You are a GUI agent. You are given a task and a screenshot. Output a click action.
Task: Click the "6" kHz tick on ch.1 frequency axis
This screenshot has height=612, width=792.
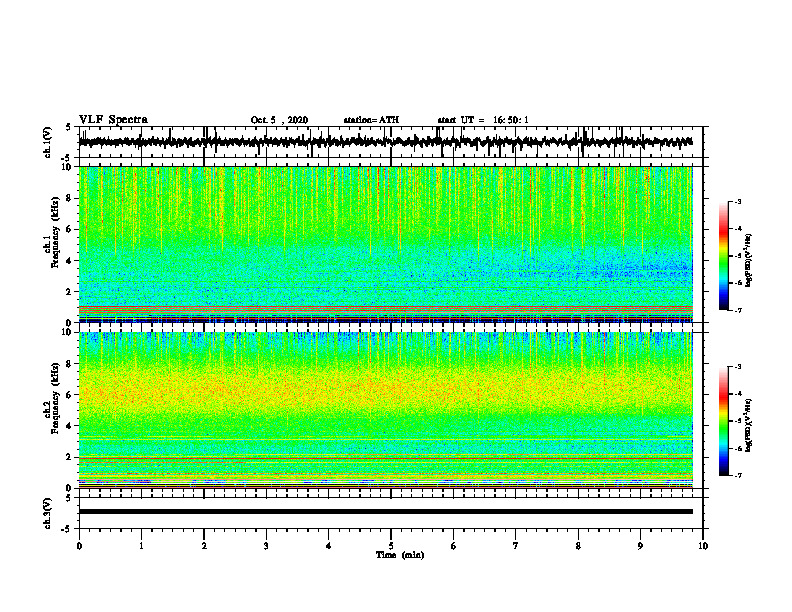(x=70, y=229)
